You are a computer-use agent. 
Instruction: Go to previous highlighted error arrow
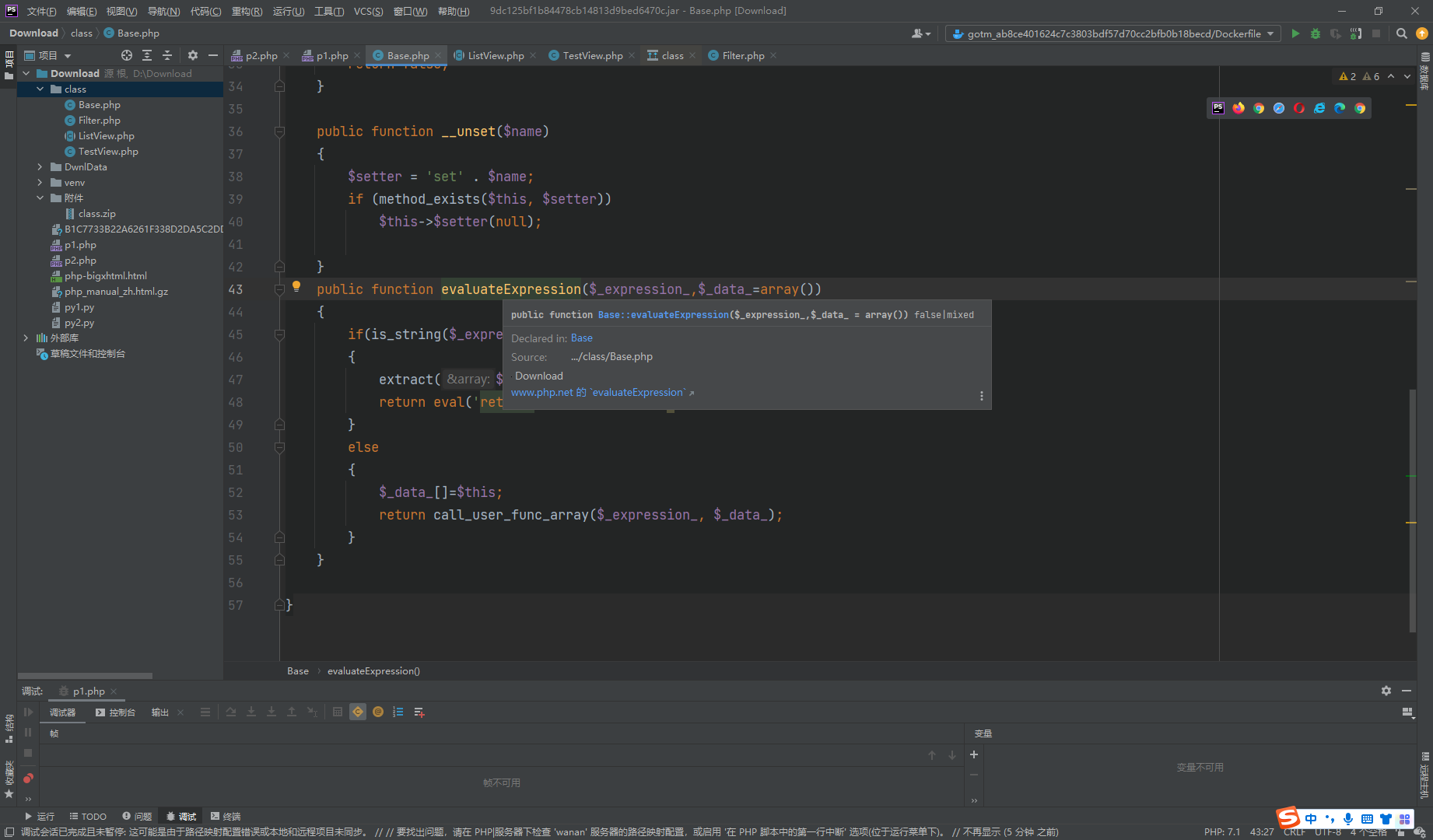pyautogui.click(x=1391, y=76)
